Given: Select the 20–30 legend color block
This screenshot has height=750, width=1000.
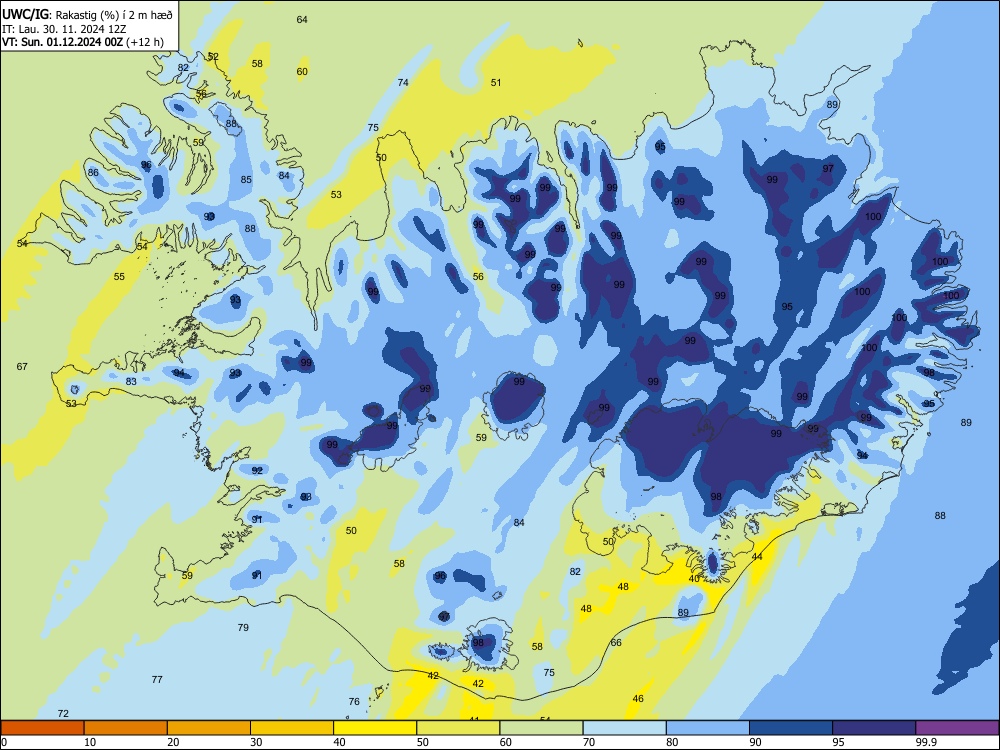Looking at the screenshot, I should (x=209, y=728).
